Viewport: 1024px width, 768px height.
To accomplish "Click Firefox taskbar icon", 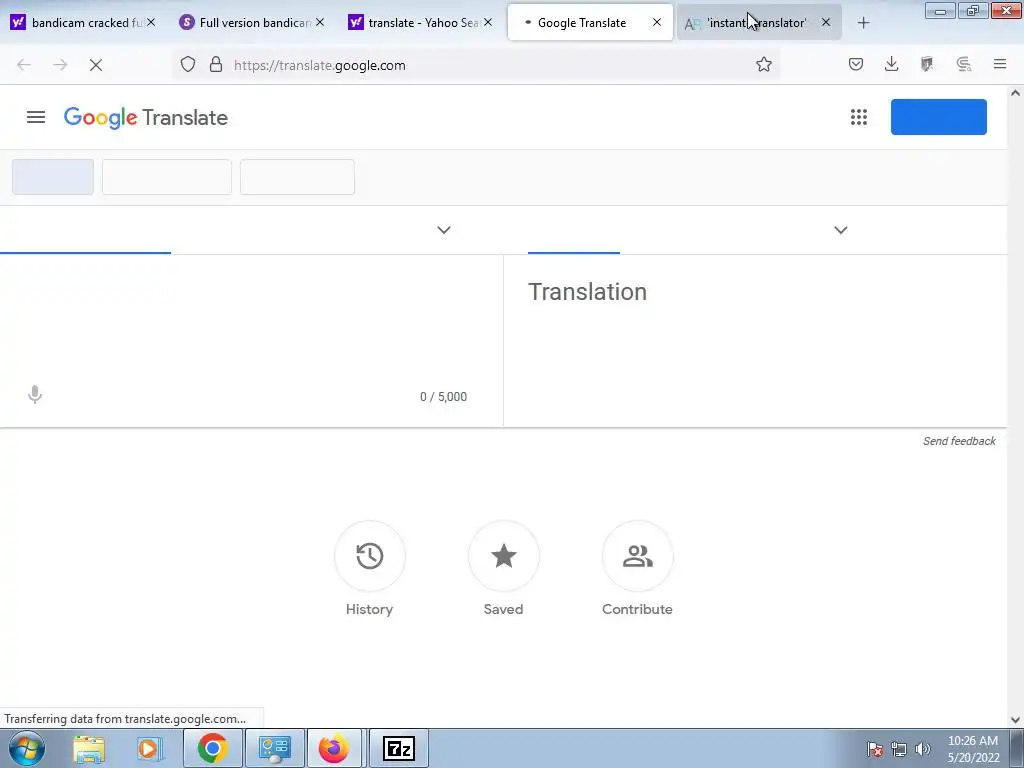I will (x=334, y=748).
